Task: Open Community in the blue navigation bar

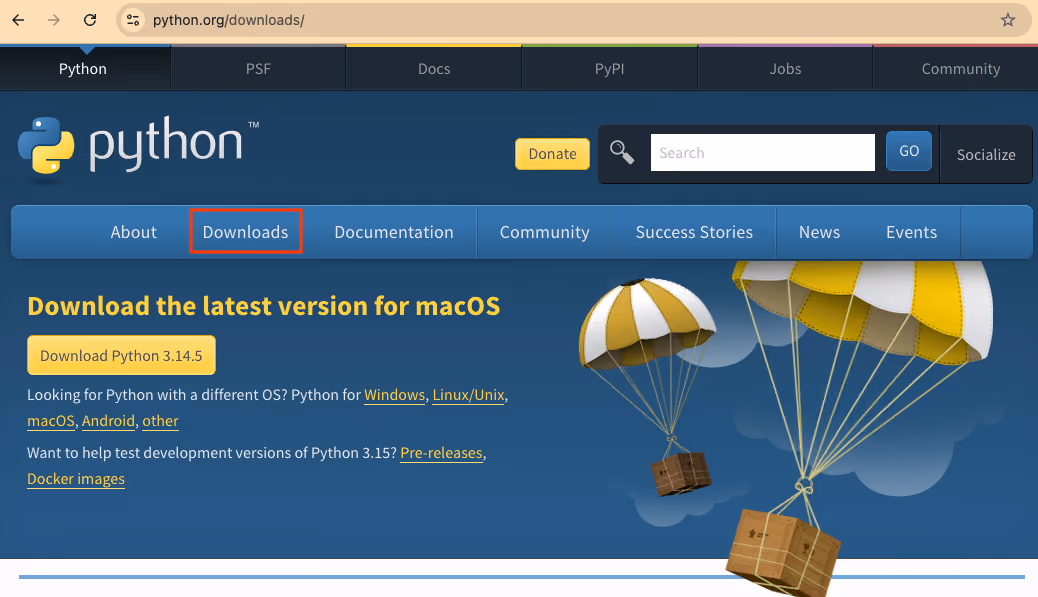Action: click(x=544, y=232)
